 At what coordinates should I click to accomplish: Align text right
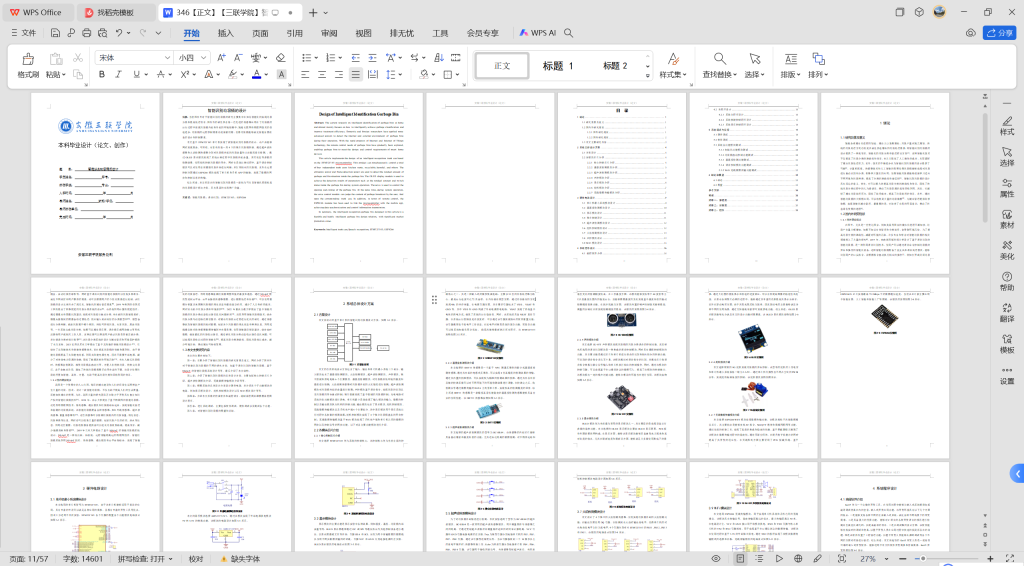(x=339, y=74)
